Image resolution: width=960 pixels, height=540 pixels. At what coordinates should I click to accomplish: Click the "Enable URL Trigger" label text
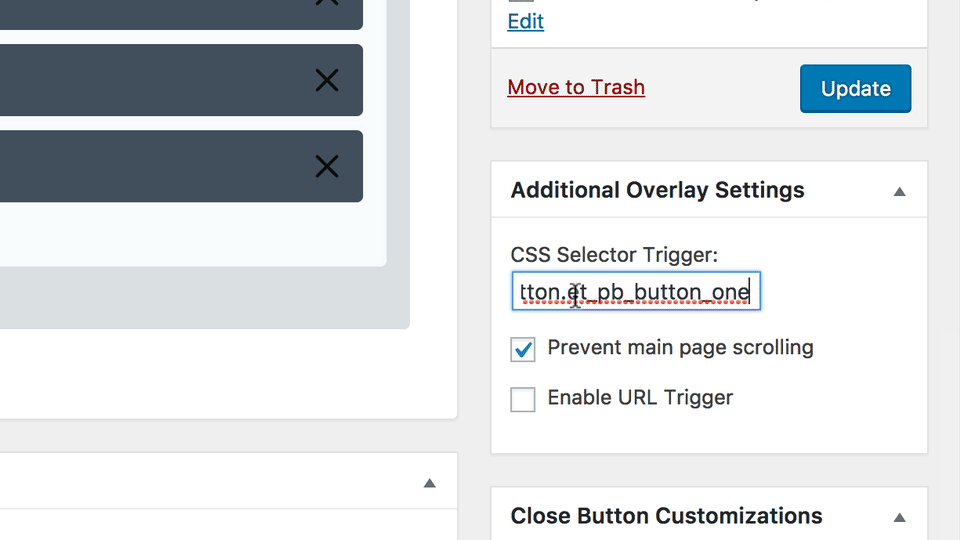pyautogui.click(x=640, y=398)
